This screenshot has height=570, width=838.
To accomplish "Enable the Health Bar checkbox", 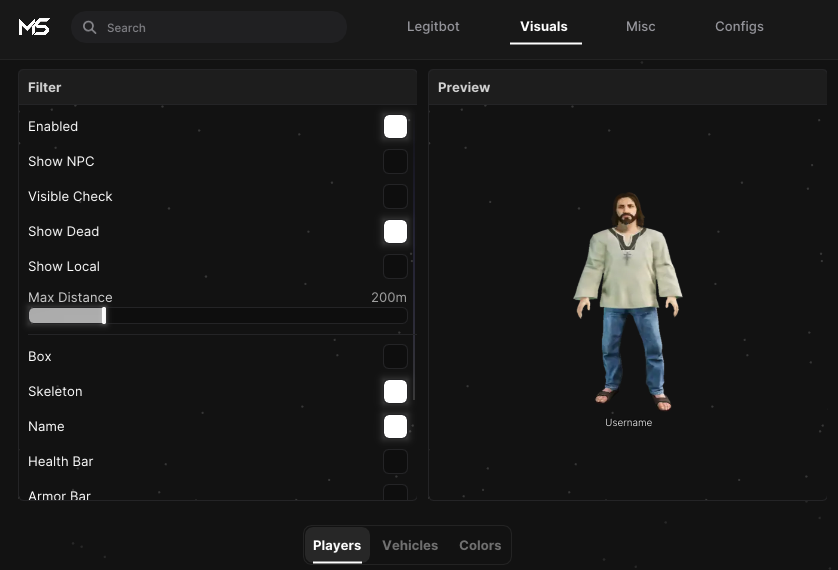I will (x=395, y=462).
